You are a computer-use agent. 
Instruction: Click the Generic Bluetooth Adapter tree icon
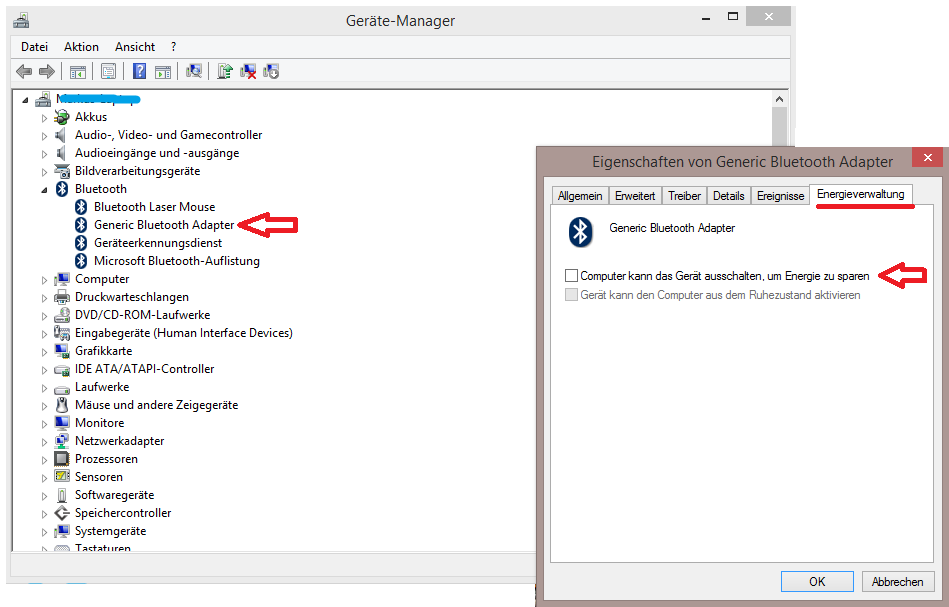click(81, 225)
